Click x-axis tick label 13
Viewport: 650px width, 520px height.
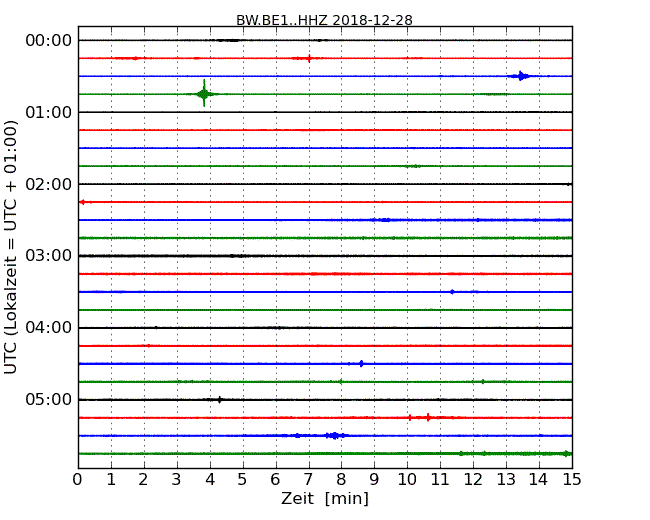tap(506, 480)
